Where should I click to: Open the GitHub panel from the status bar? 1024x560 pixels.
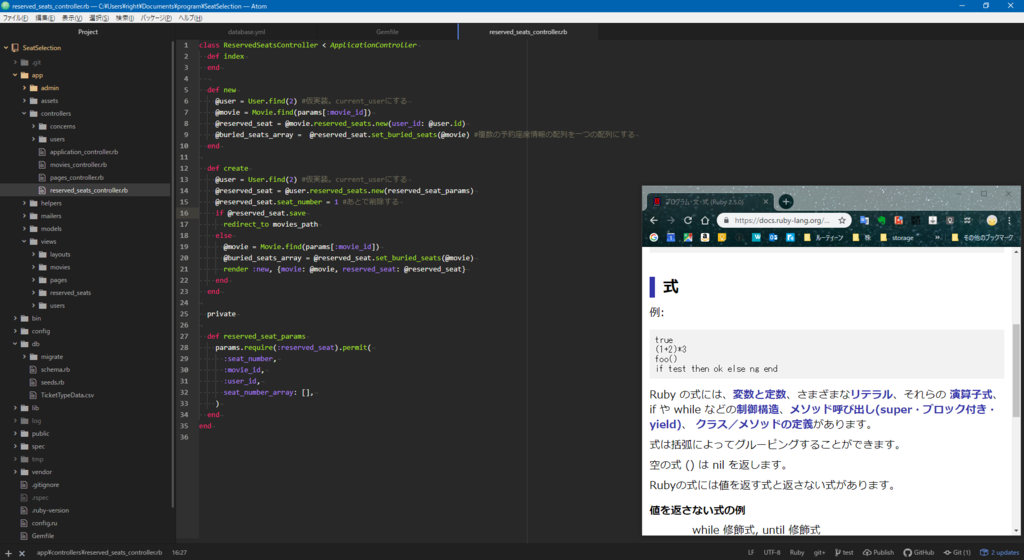918,552
